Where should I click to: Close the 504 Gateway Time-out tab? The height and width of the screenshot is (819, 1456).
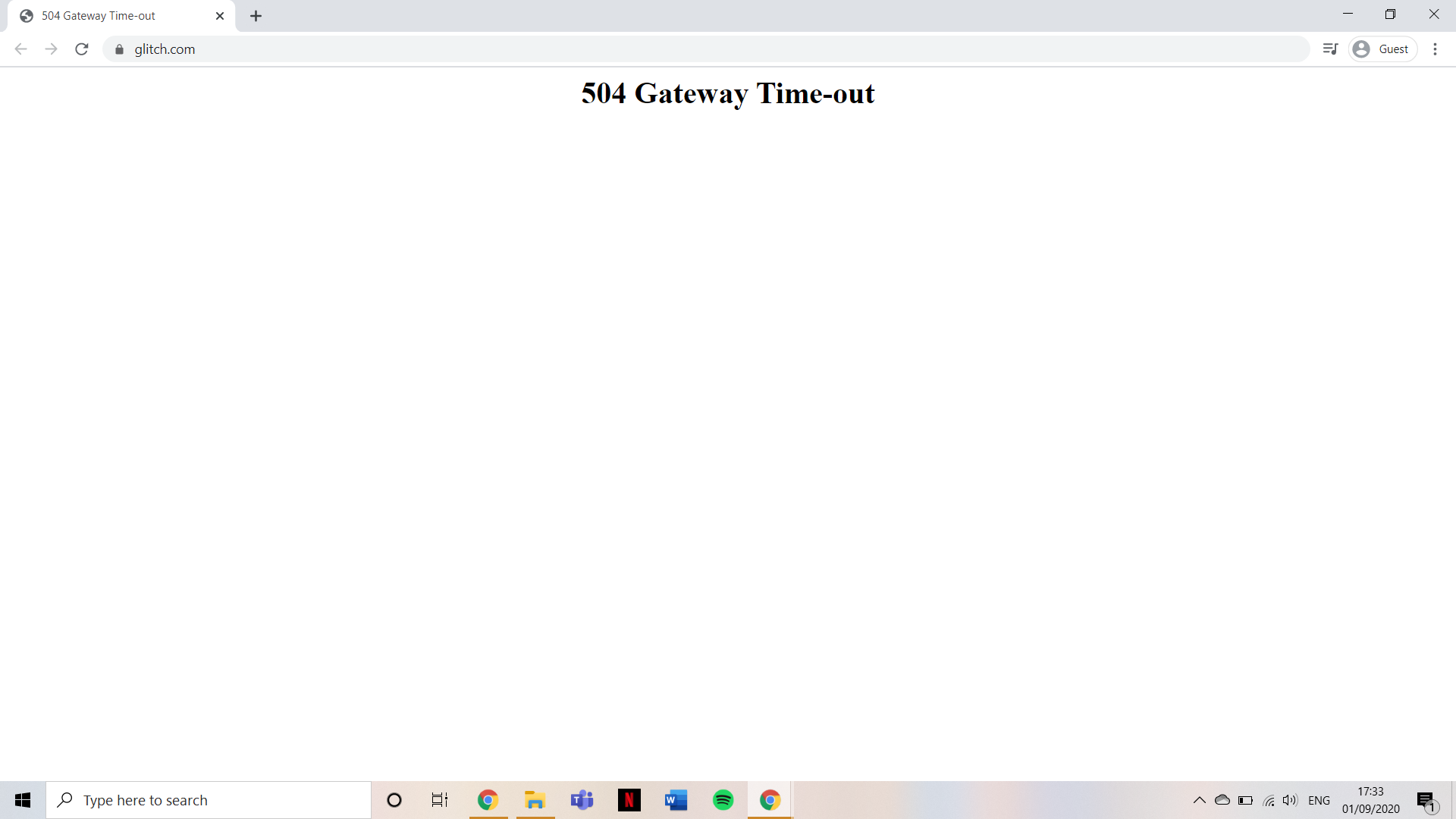220,16
